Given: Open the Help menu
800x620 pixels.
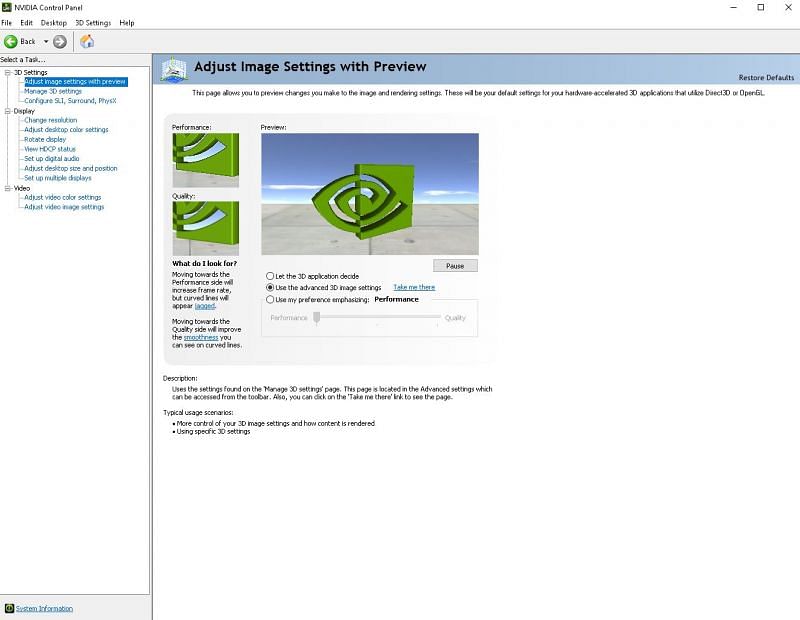Looking at the screenshot, I should point(127,23).
